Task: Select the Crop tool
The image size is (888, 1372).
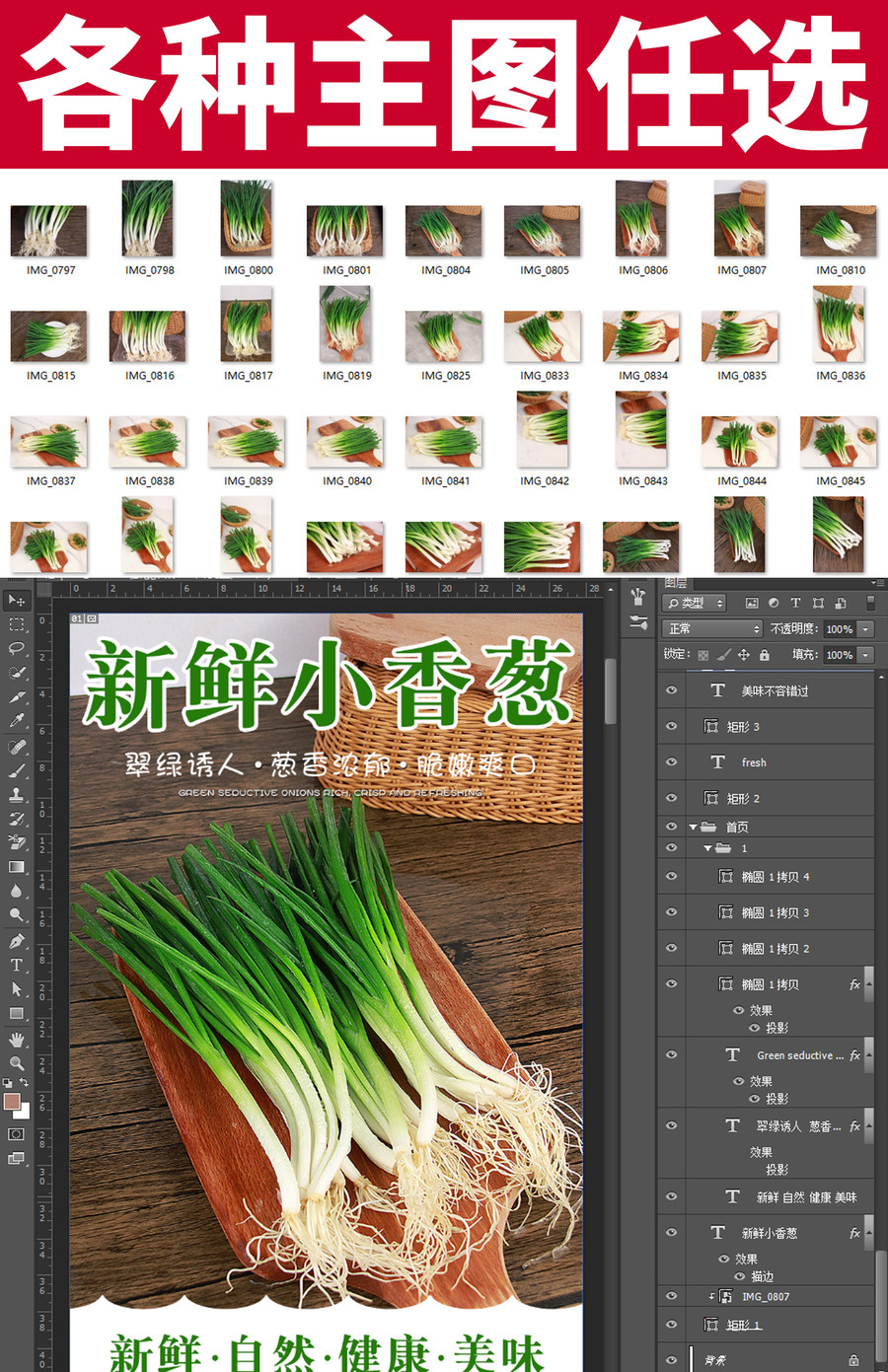Action: click(16, 697)
